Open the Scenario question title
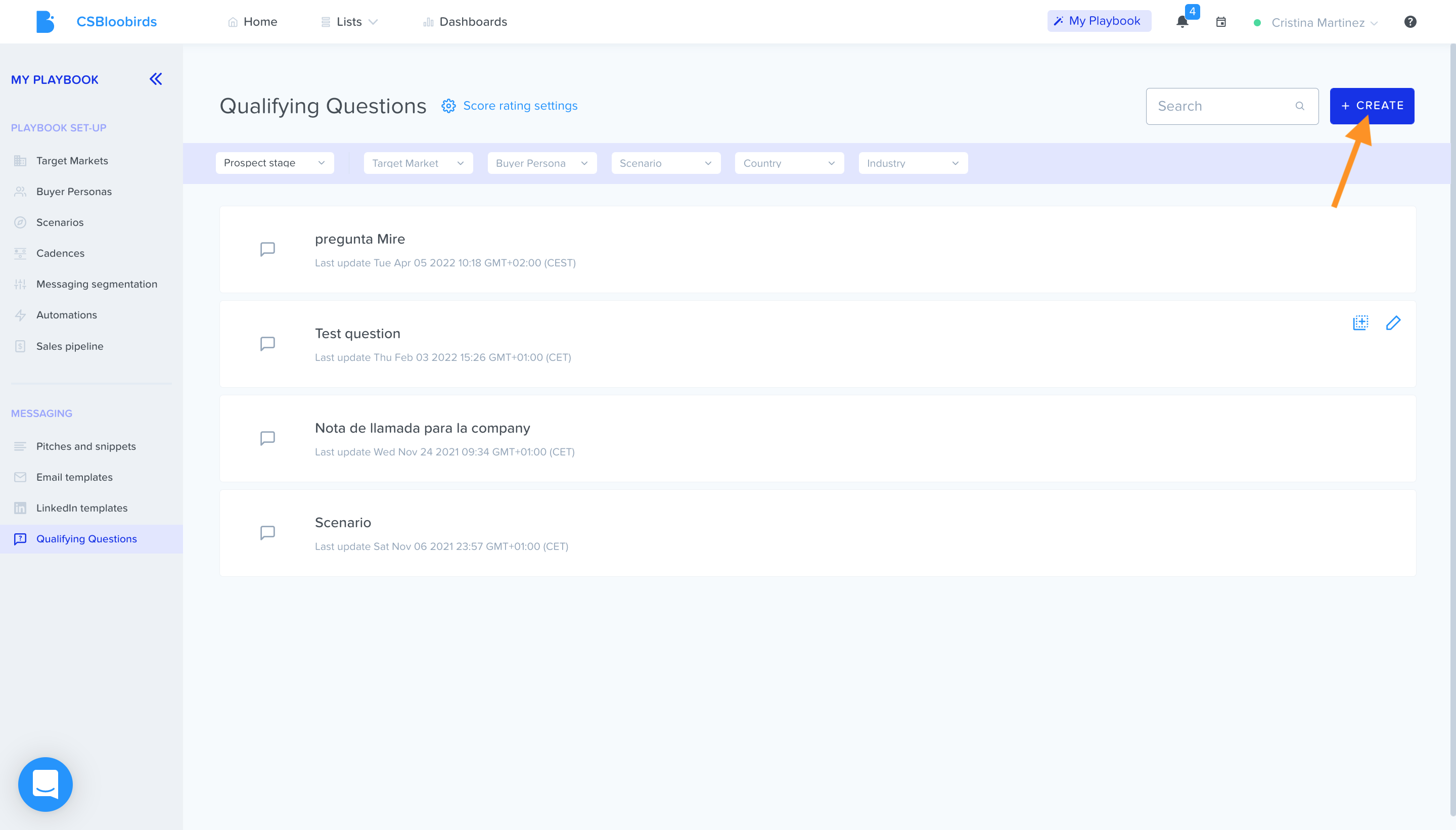This screenshot has height=830, width=1456. tap(343, 523)
